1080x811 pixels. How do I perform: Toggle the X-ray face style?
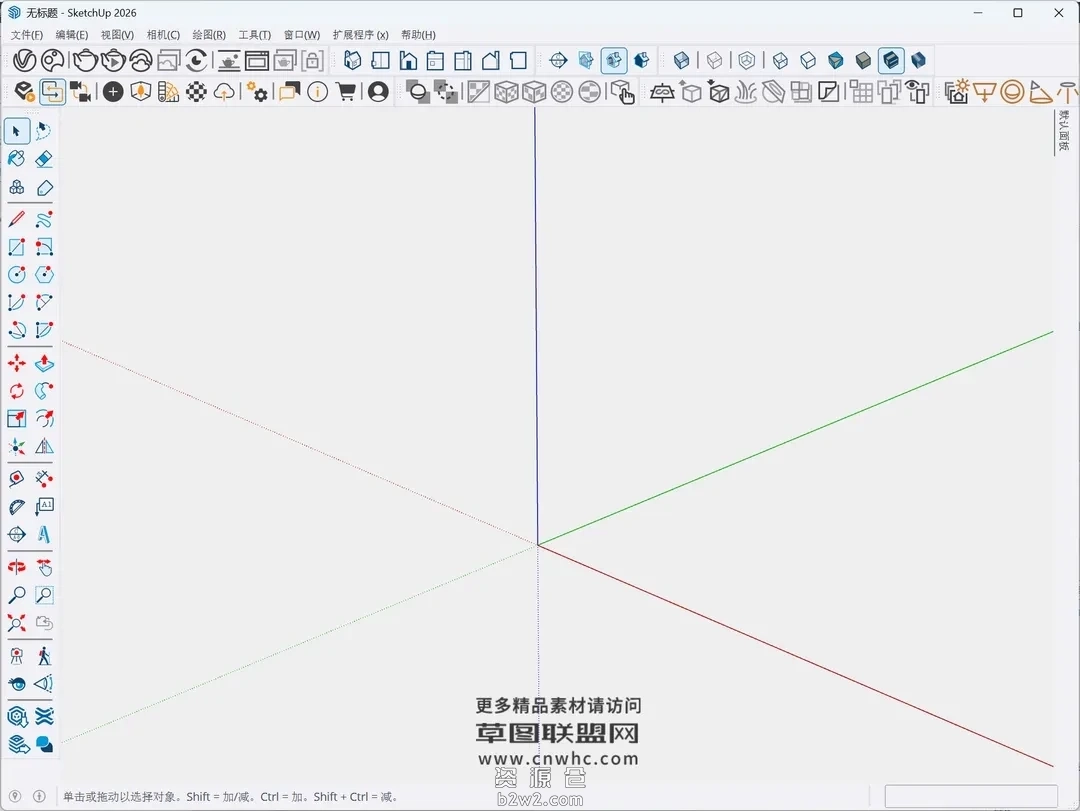(681, 60)
